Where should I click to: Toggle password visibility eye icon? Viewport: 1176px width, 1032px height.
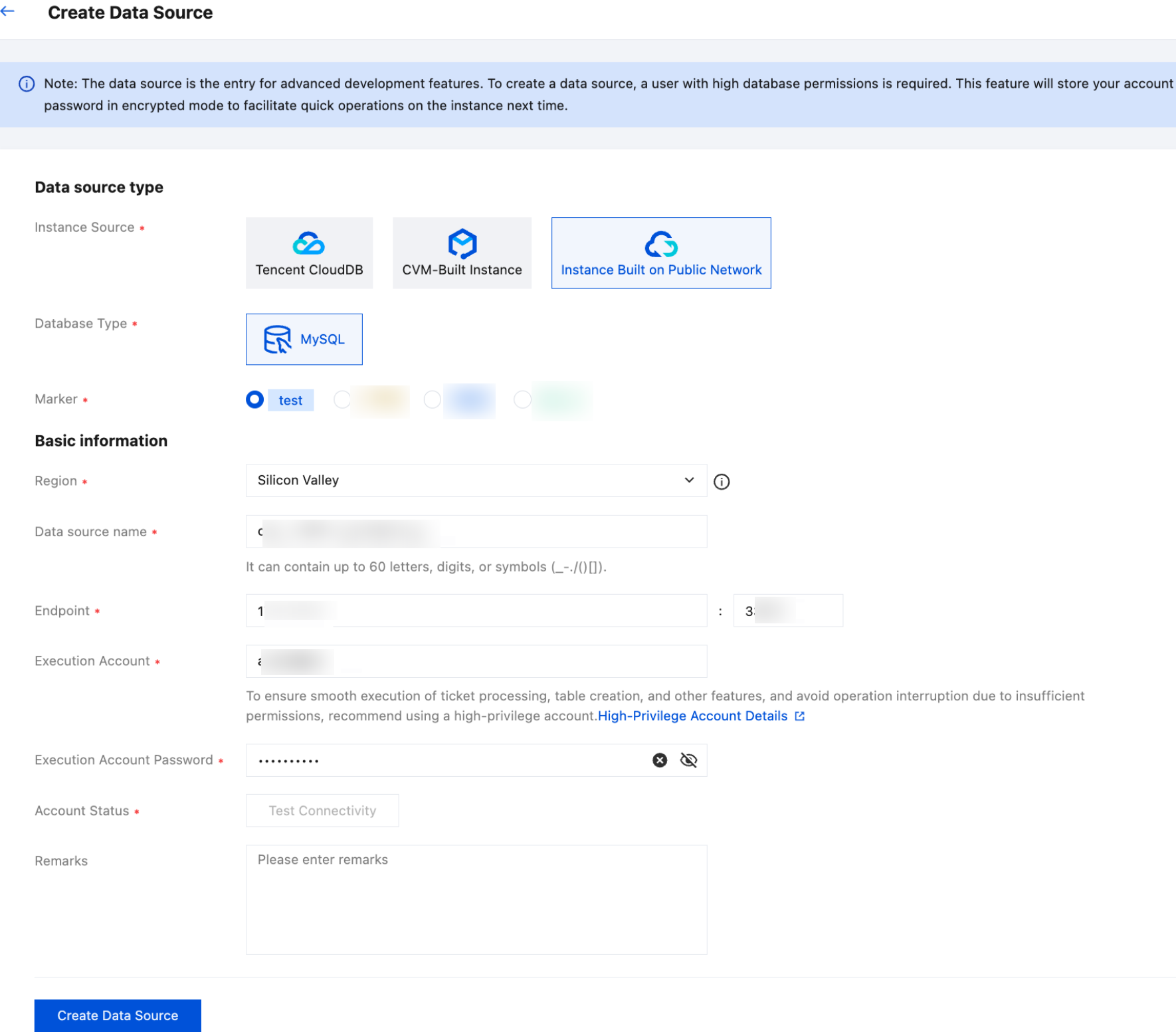(689, 760)
